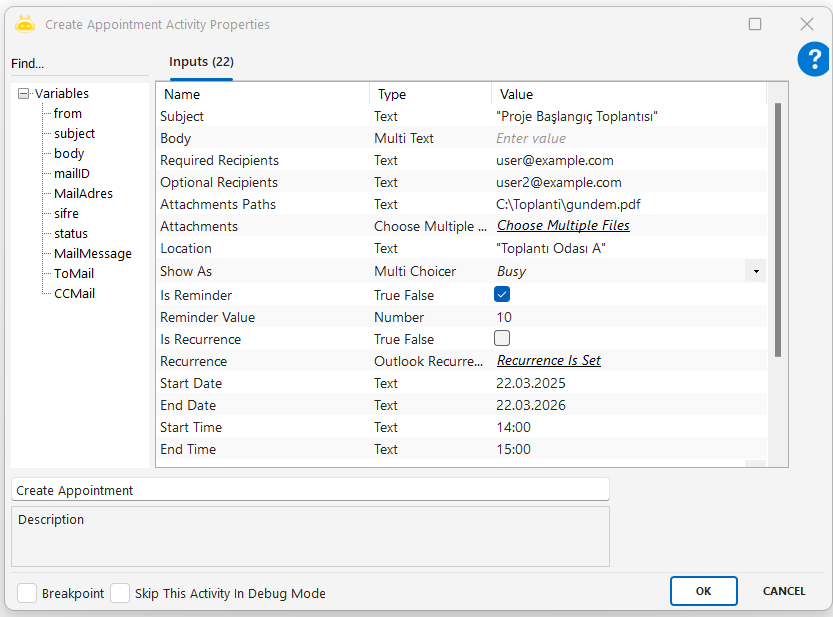Enable the Is Recurrence checkbox
Screen dimensions: 833x617
[x=502, y=339]
